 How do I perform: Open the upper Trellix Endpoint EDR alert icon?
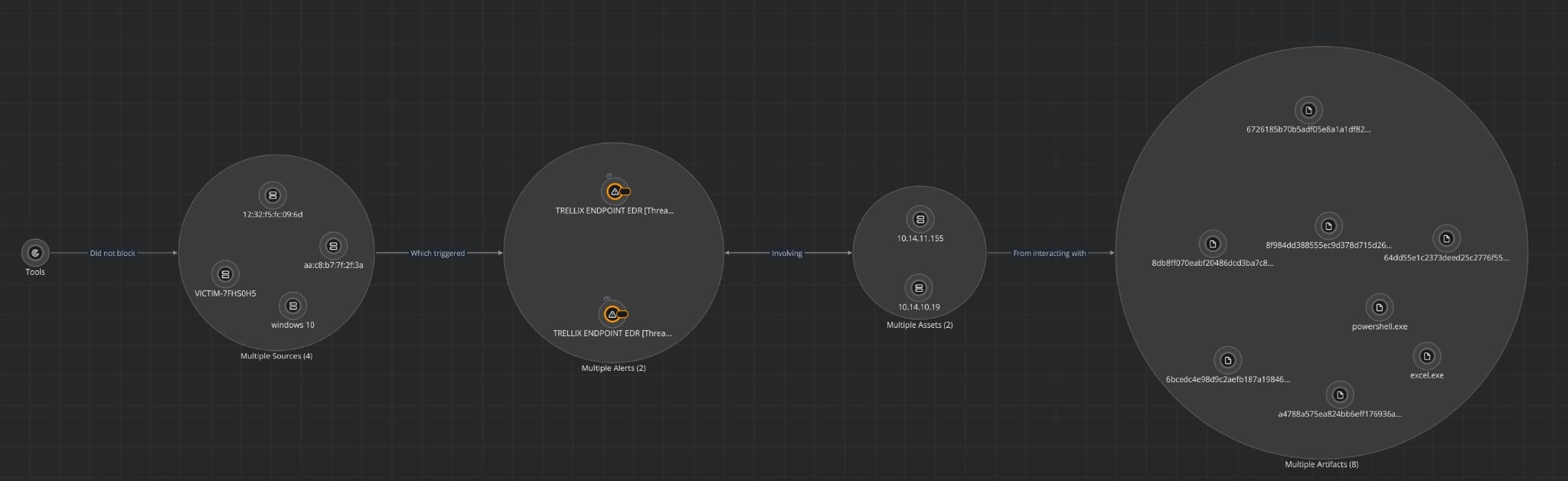615,191
